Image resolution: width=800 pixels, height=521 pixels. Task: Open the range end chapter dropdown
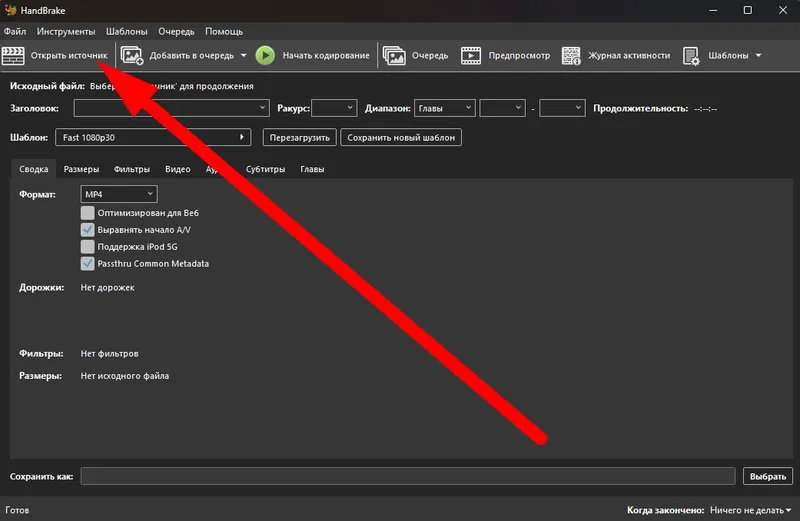point(562,108)
